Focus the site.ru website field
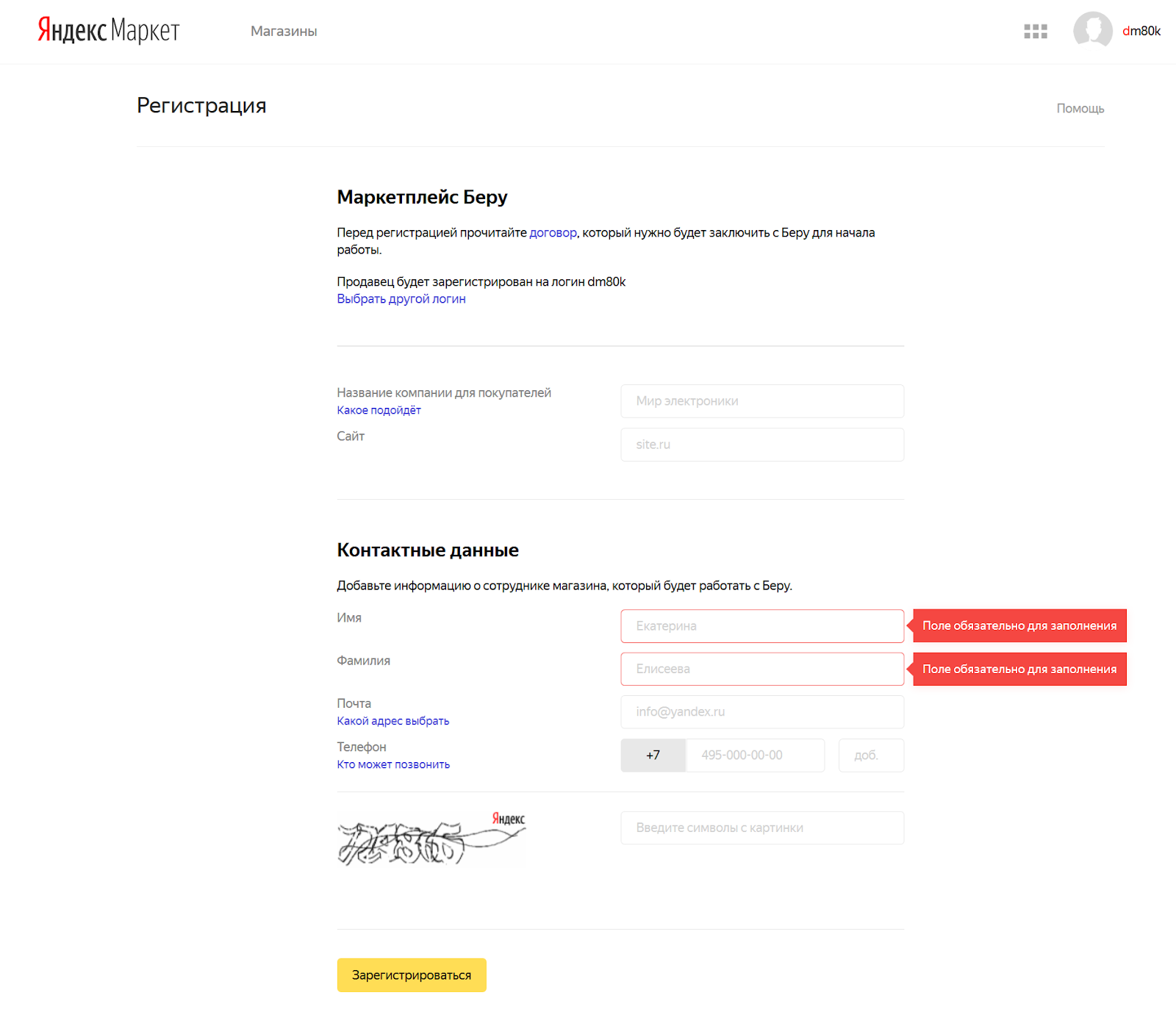 [762, 445]
